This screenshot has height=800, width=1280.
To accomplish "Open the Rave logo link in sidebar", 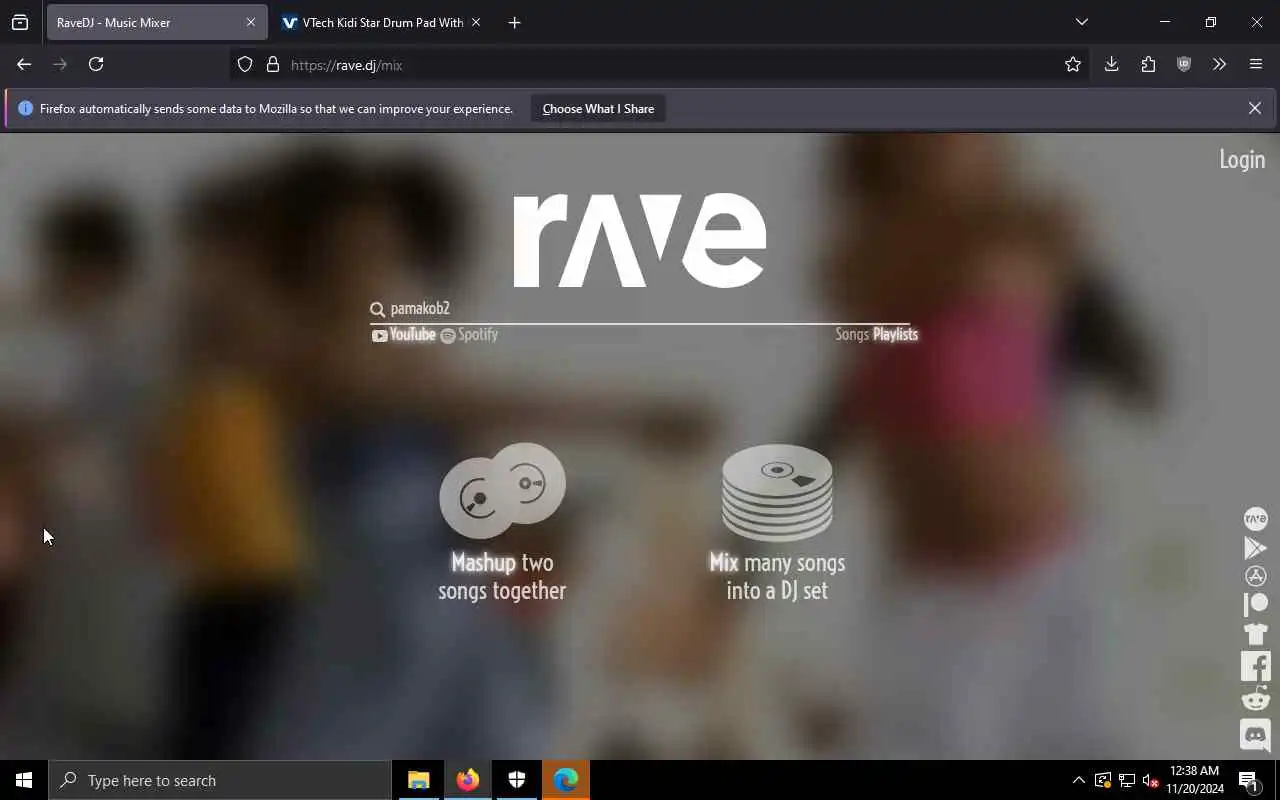I will tap(1255, 519).
